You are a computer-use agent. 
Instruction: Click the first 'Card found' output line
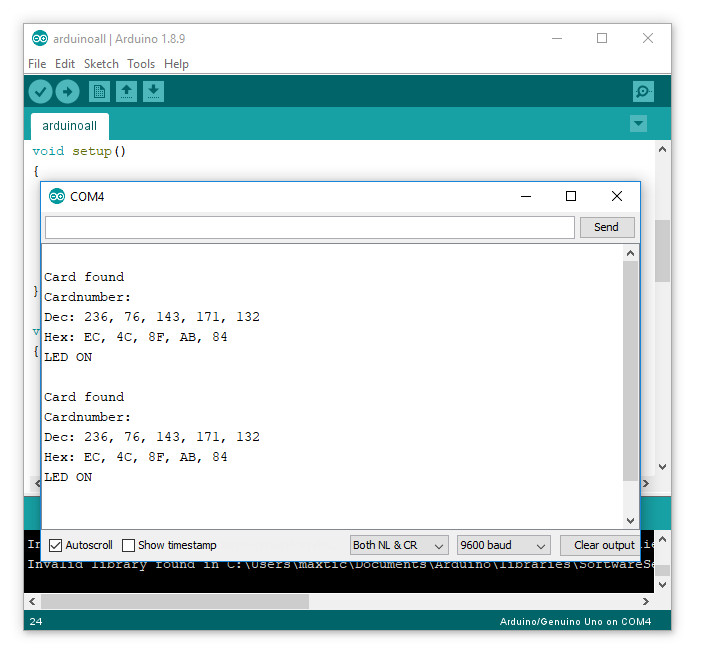pyautogui.click(x=84, y=277)
